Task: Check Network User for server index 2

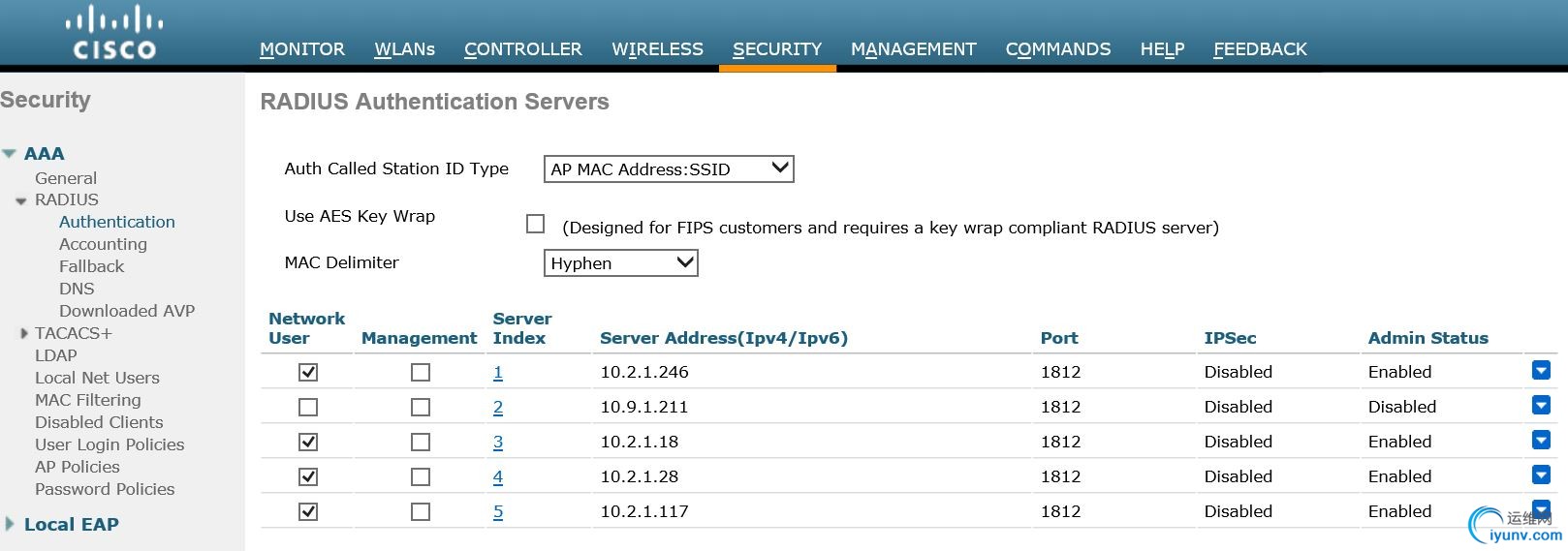Action: [x=308, y=407]
